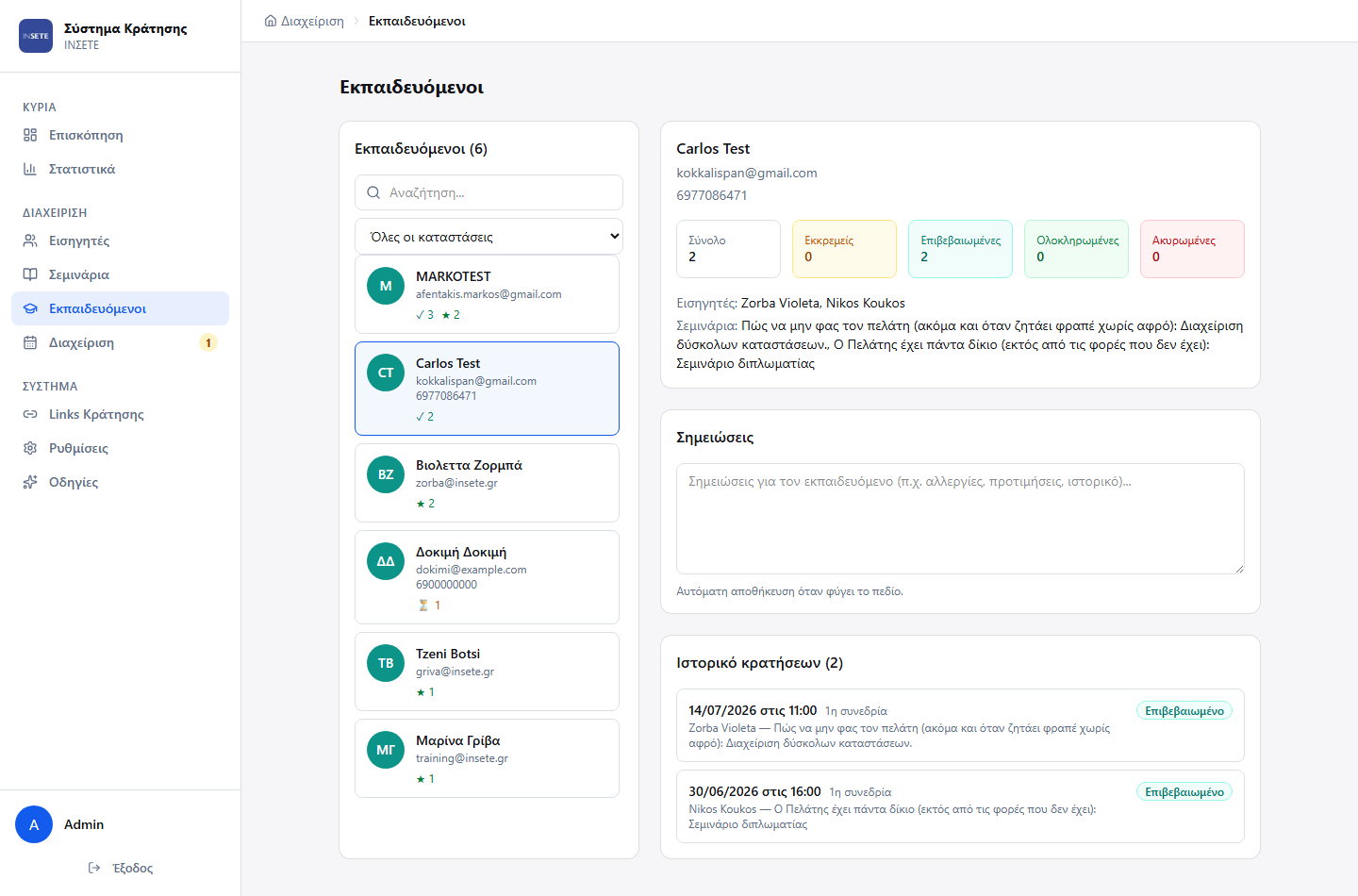Click the Links Κράτησης link icon
Image resolution: width=1358 pixels, height=896 pixels.
click(x=30, y=414)
